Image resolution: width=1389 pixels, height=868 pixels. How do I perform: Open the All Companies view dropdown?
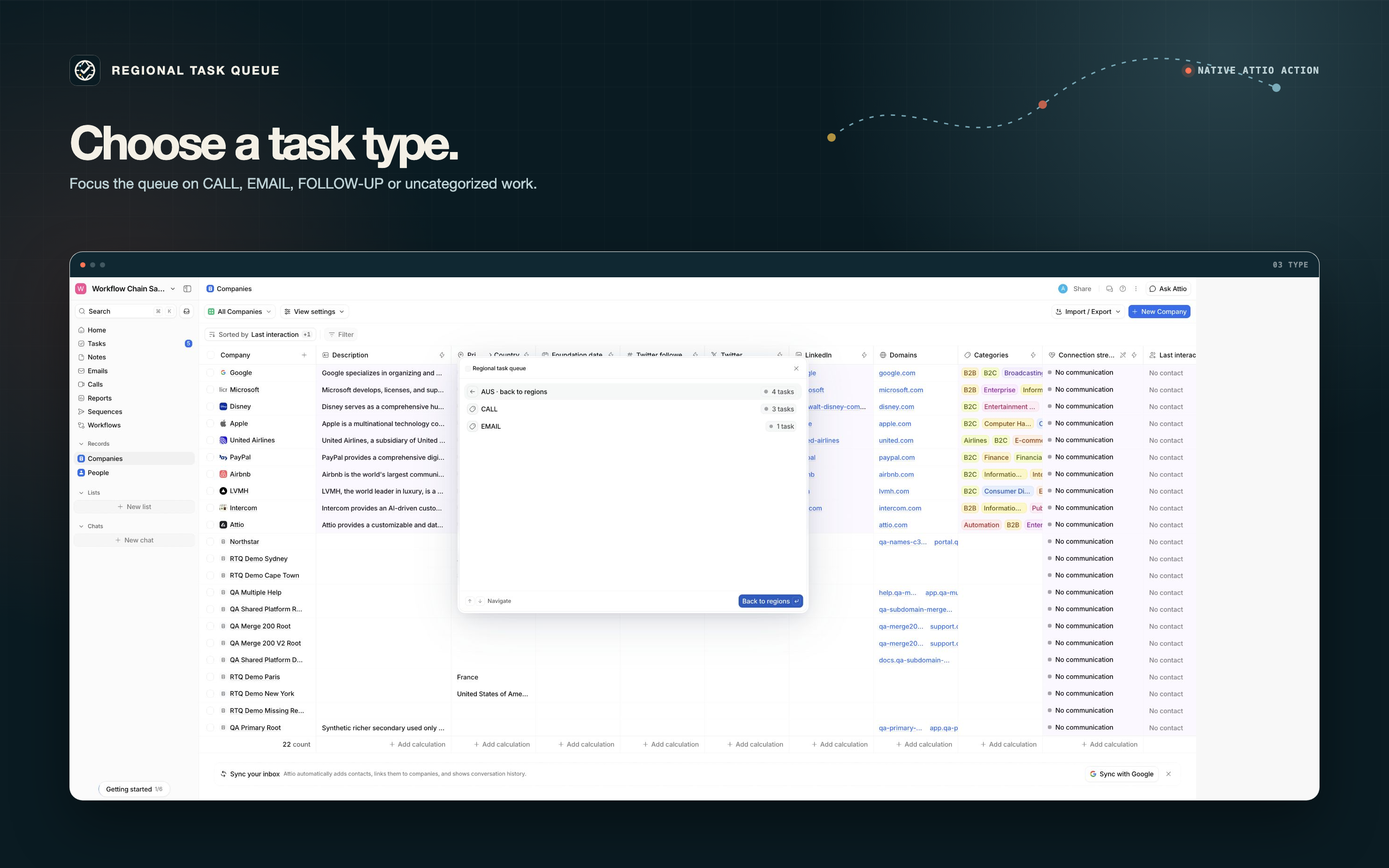(239, 312)
